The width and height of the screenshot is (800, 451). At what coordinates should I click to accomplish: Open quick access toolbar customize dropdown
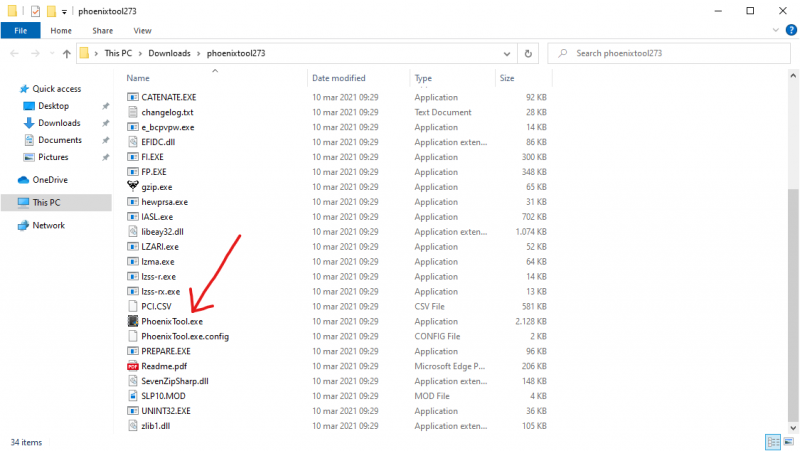pos(64,11)
